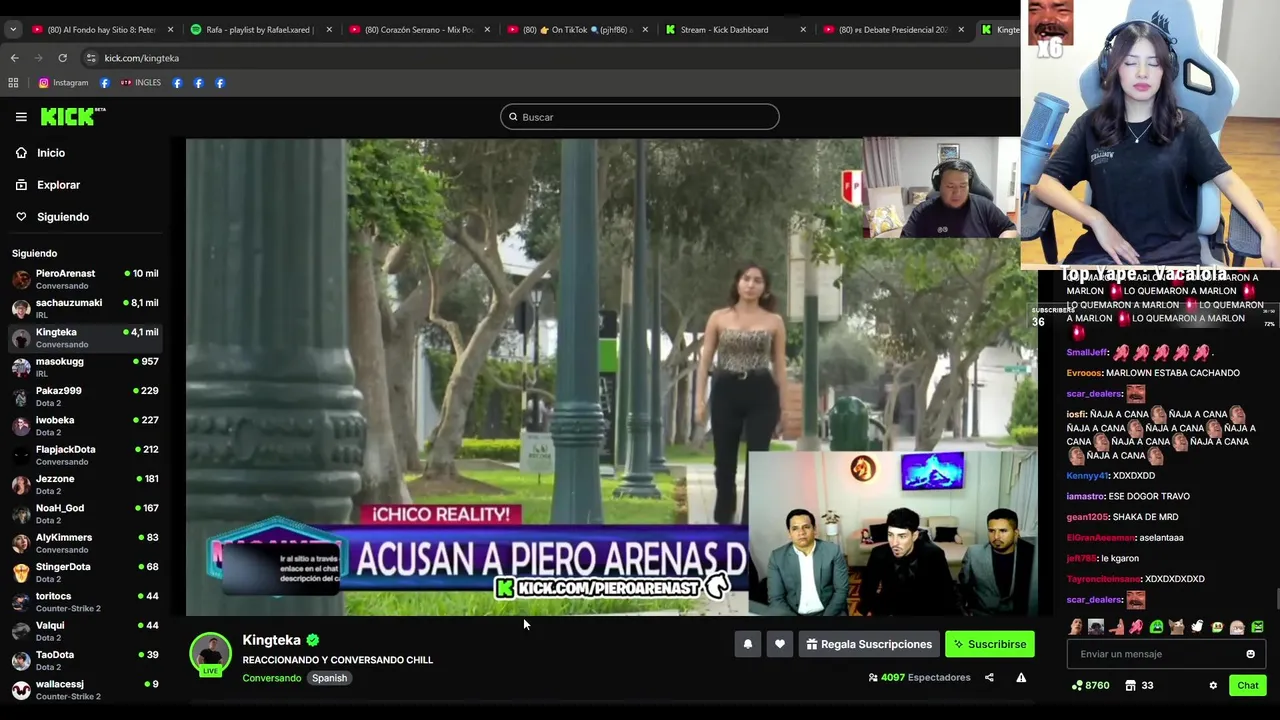Toggle notification bell for Kingteka

coord(748,644)
